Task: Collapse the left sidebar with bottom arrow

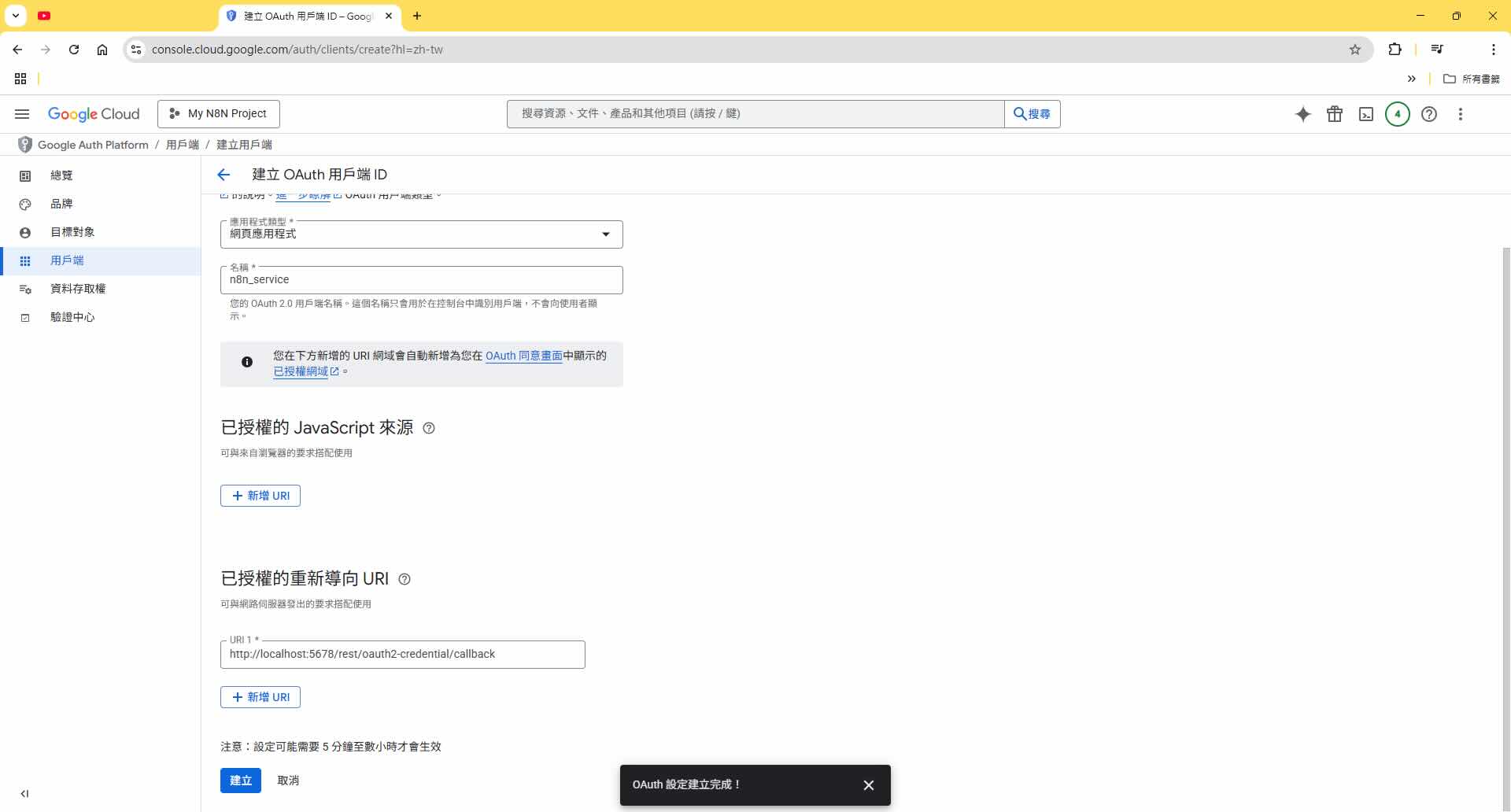Action: (x=24, y=793)
